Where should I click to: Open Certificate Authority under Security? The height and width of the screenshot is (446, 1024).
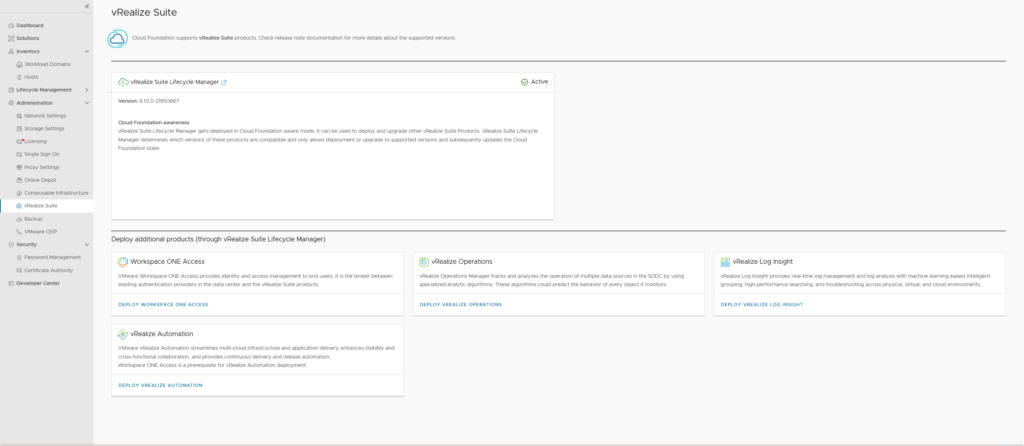pyautogui.click(x=48, y=270)
